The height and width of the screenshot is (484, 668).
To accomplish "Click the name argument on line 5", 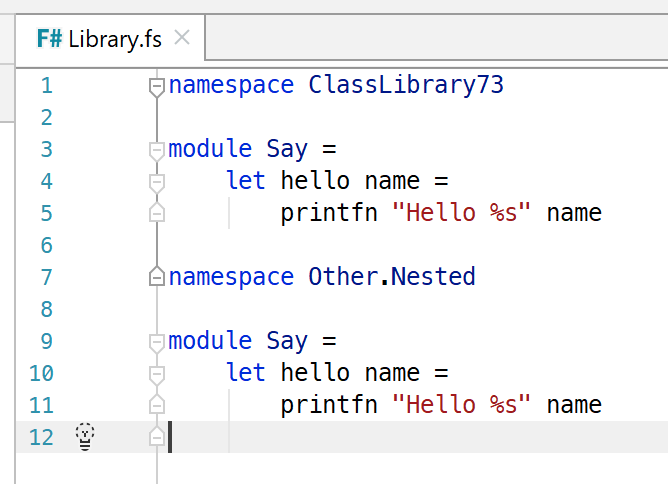I will (574, 213).
